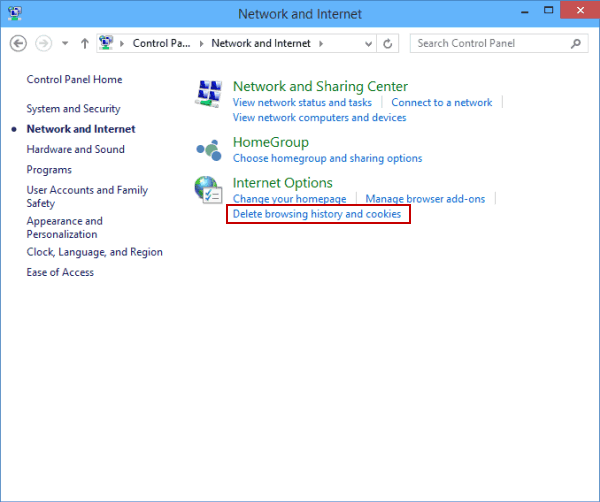Open Manage browser add-ons
This screenshot has height=502, width=600.
pyautogui.click(x=425, y=199)
